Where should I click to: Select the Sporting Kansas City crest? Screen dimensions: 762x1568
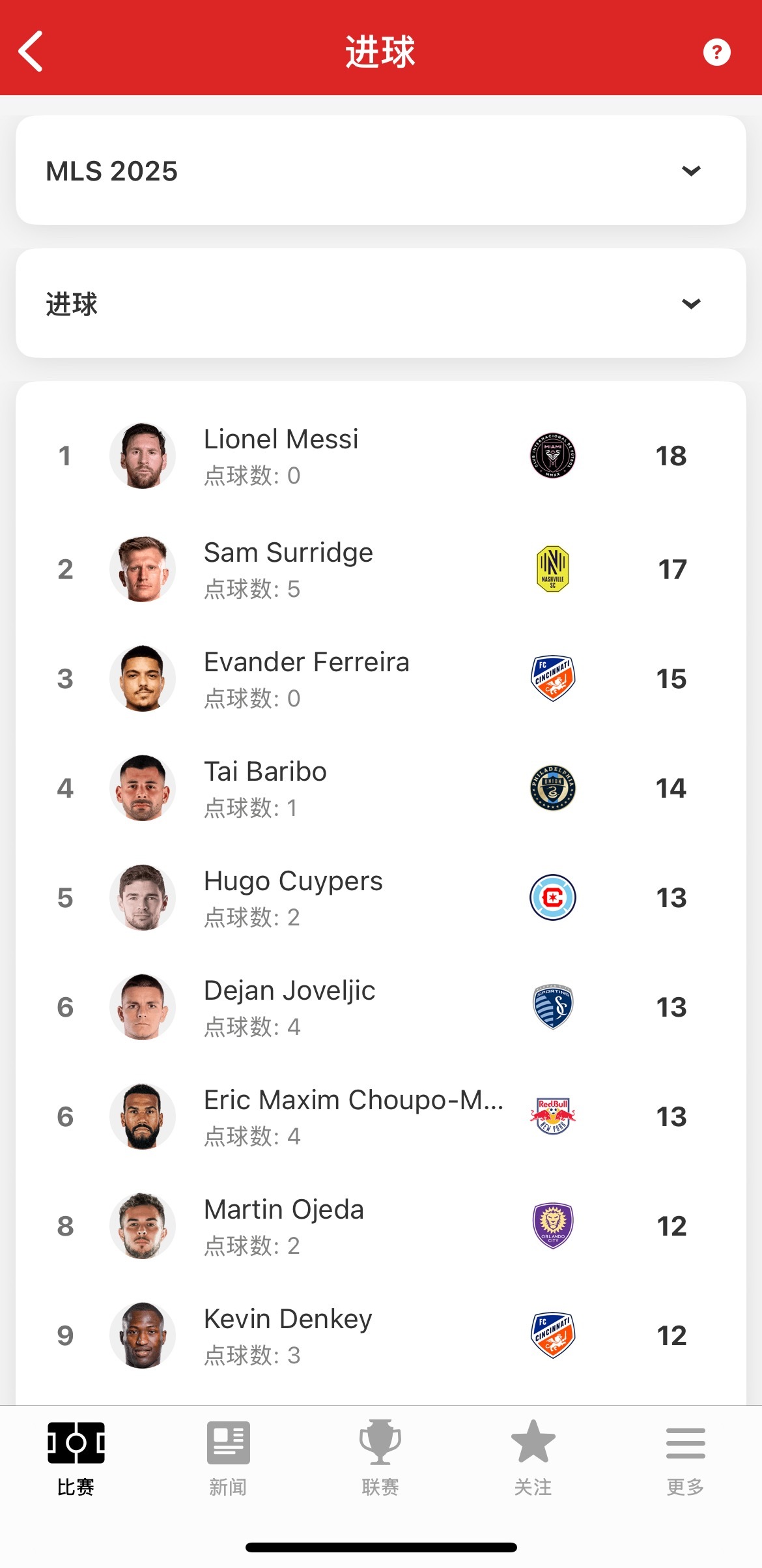click(552, 1007)
